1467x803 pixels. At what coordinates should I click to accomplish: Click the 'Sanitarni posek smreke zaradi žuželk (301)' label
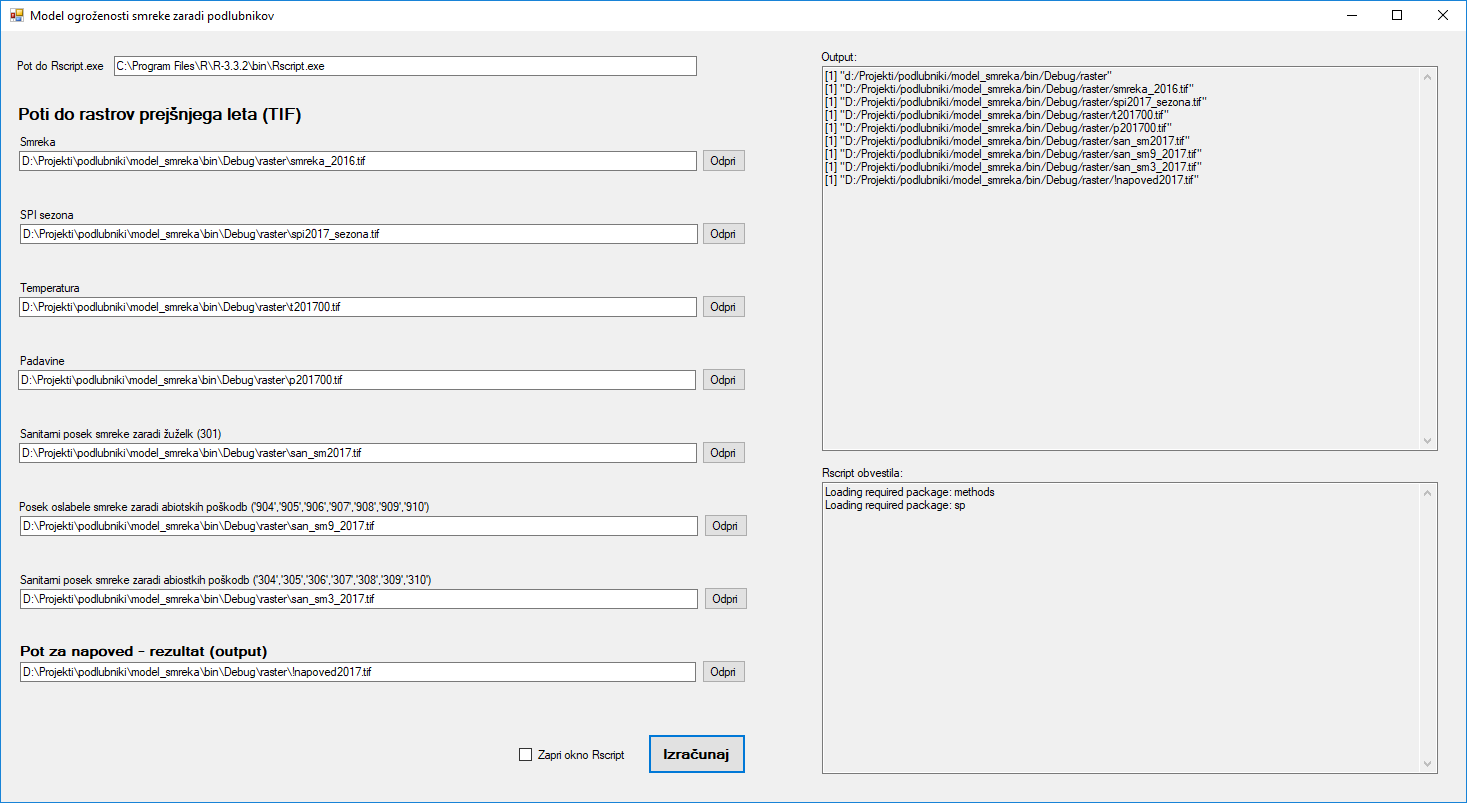(x=121, y=434)
